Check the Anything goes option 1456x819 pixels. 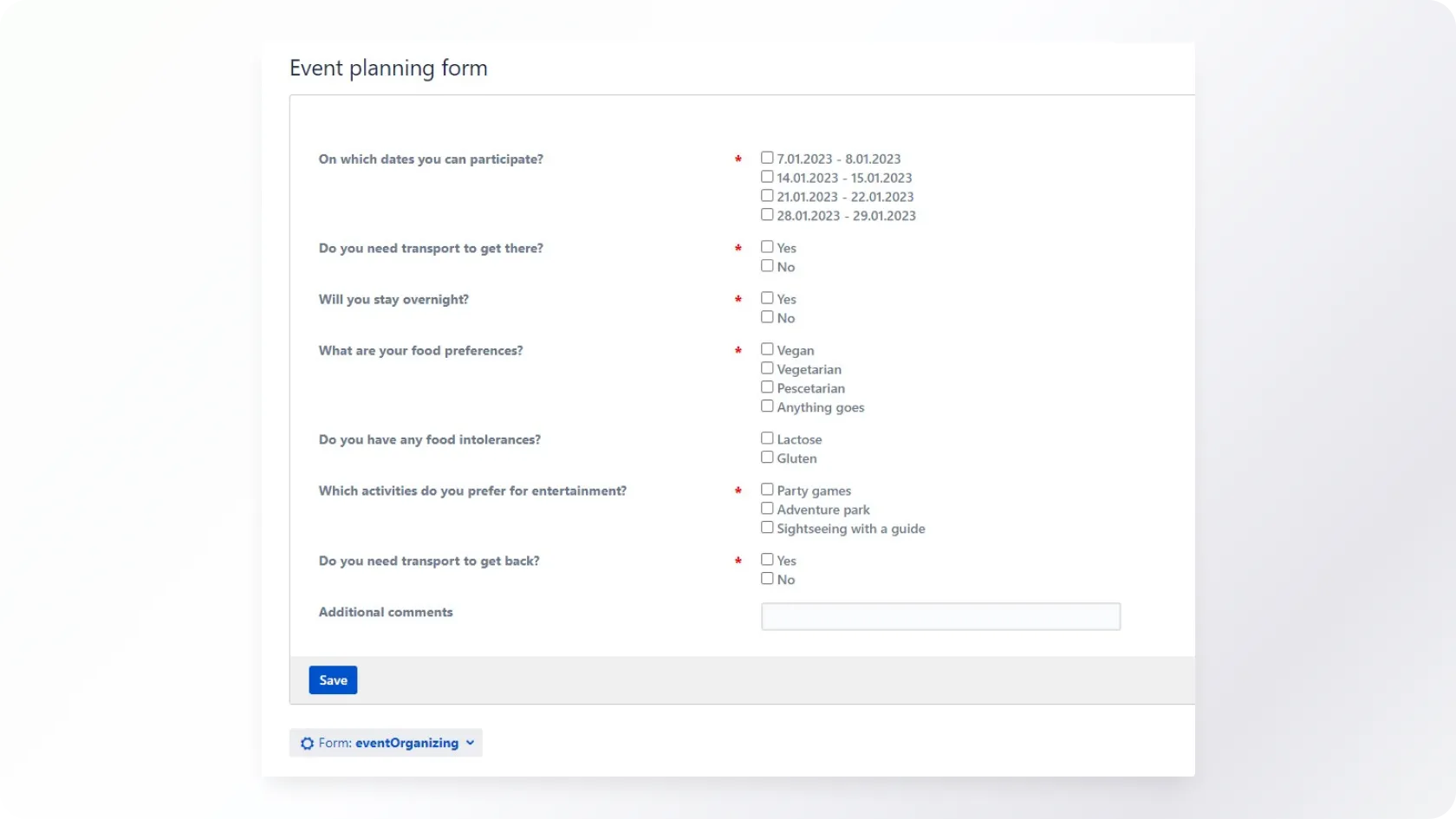767,406
